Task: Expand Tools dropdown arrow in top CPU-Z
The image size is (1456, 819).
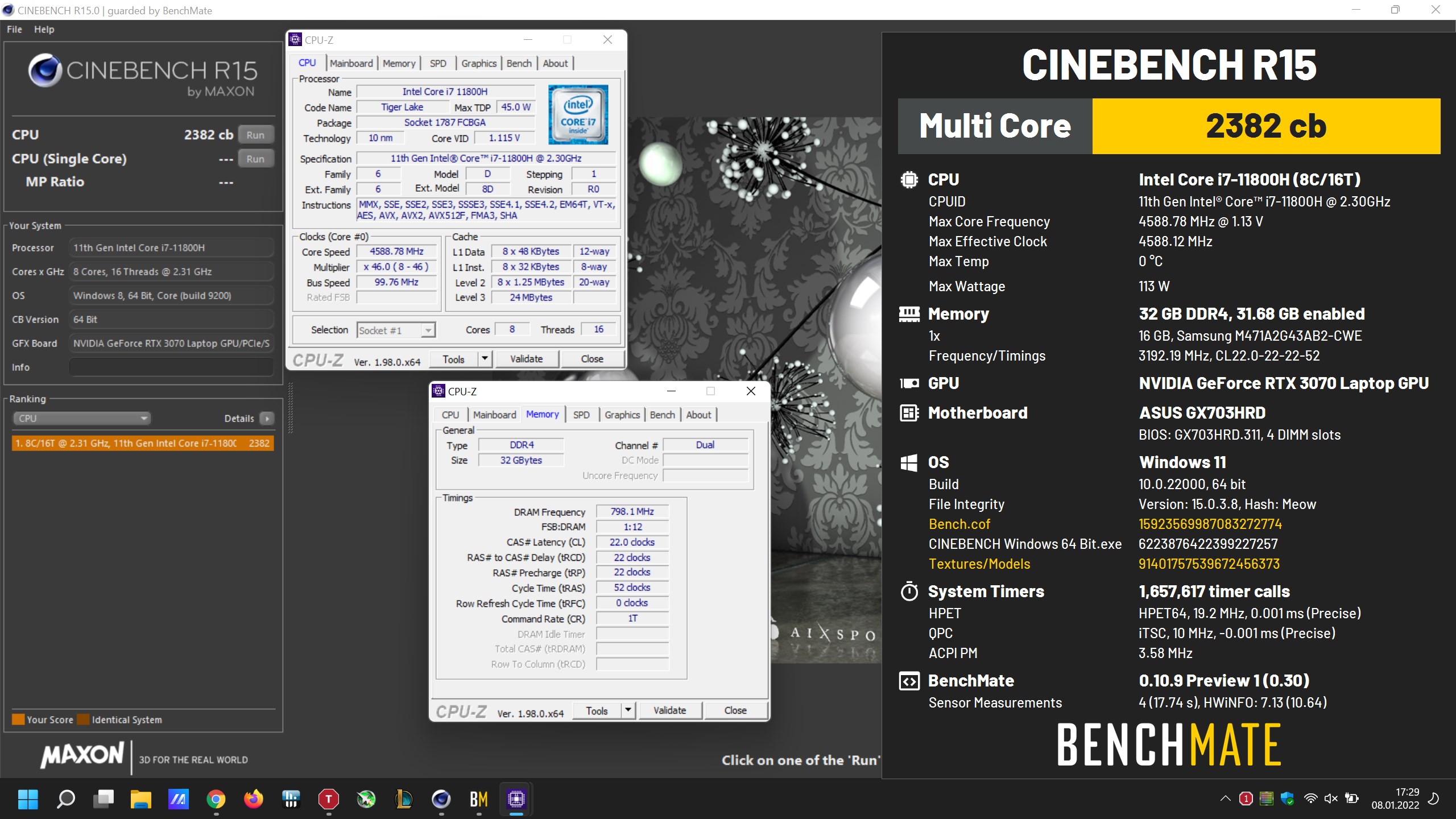Action: tap(485, 359)
